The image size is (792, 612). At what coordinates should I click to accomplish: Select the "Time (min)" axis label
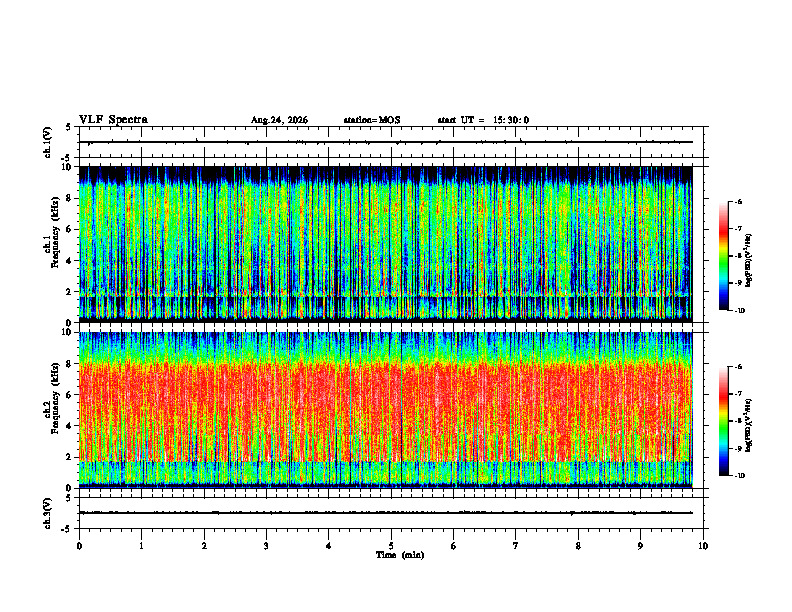click(x=400, y=555)
